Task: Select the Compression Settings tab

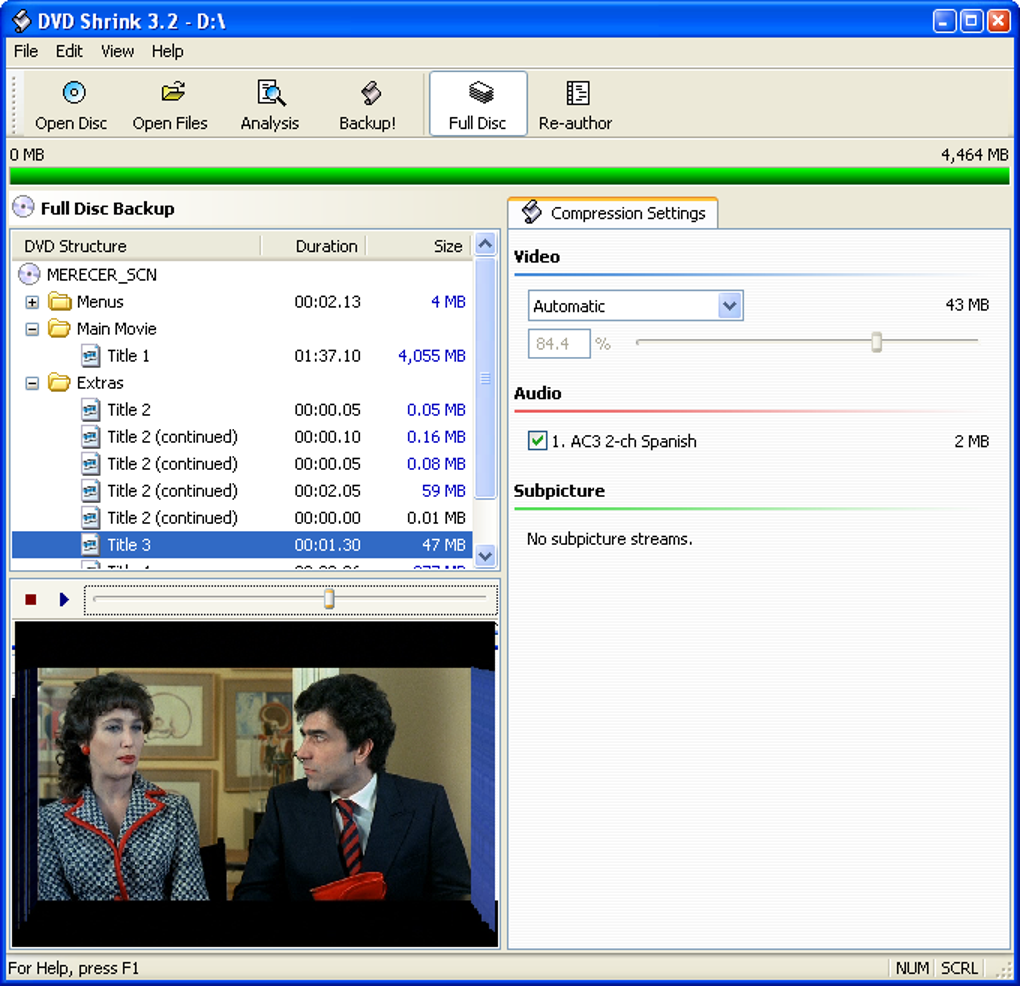Action: click(613, 213)
